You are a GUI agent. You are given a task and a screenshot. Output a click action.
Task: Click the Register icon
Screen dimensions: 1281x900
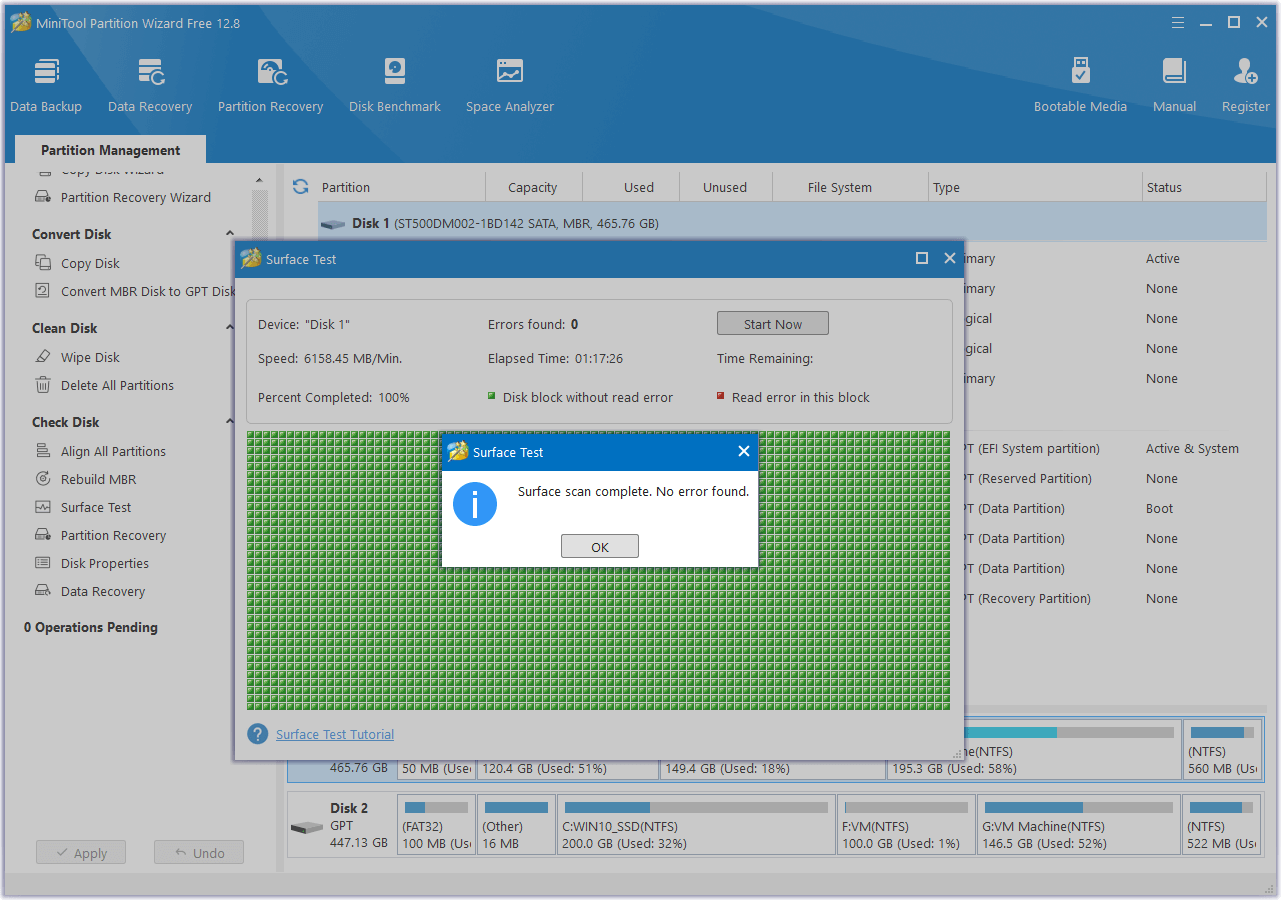click(1245, 85)
